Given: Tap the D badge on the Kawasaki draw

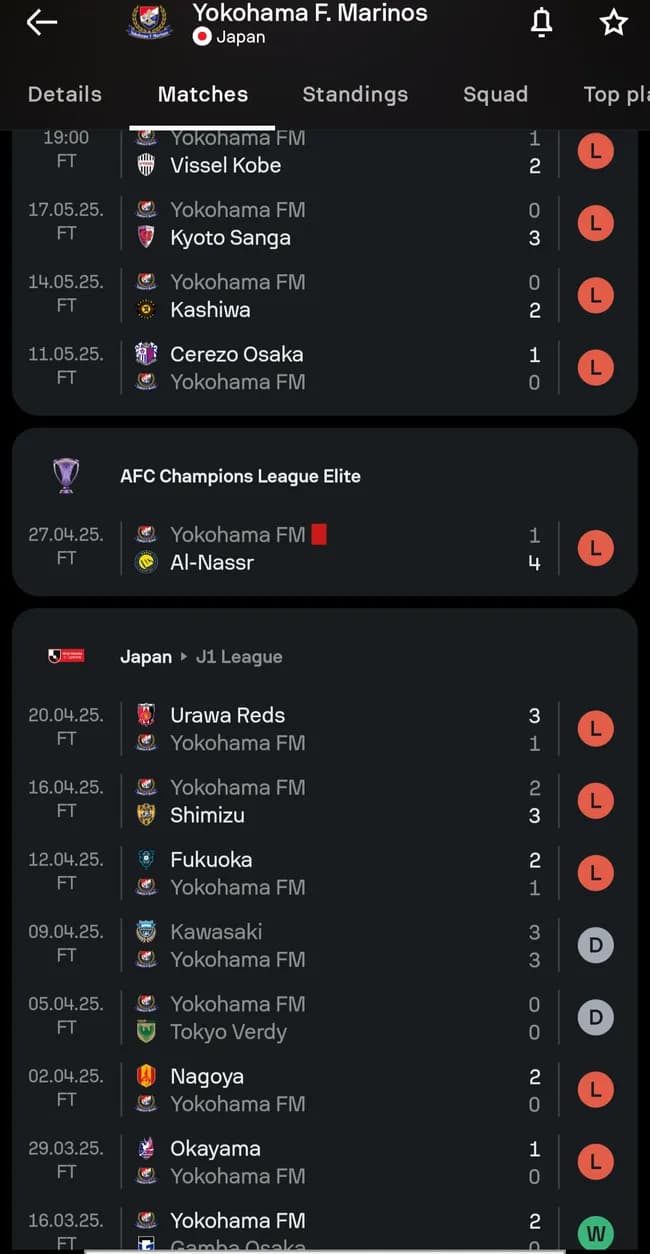Looking at the screenshot, I should pos(596,944).
